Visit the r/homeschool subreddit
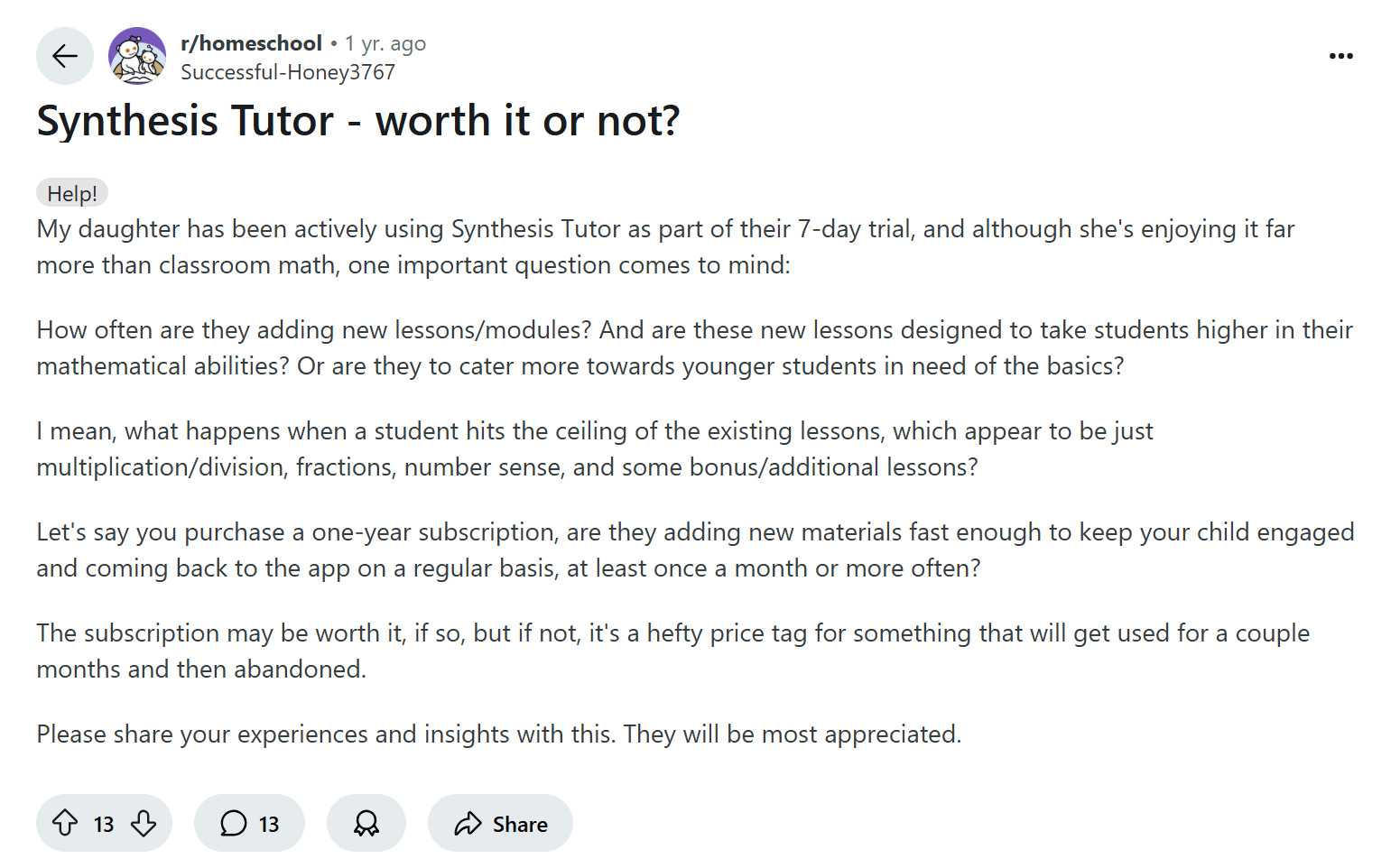This screenshot has width=1391, height=868. point(252,42)
